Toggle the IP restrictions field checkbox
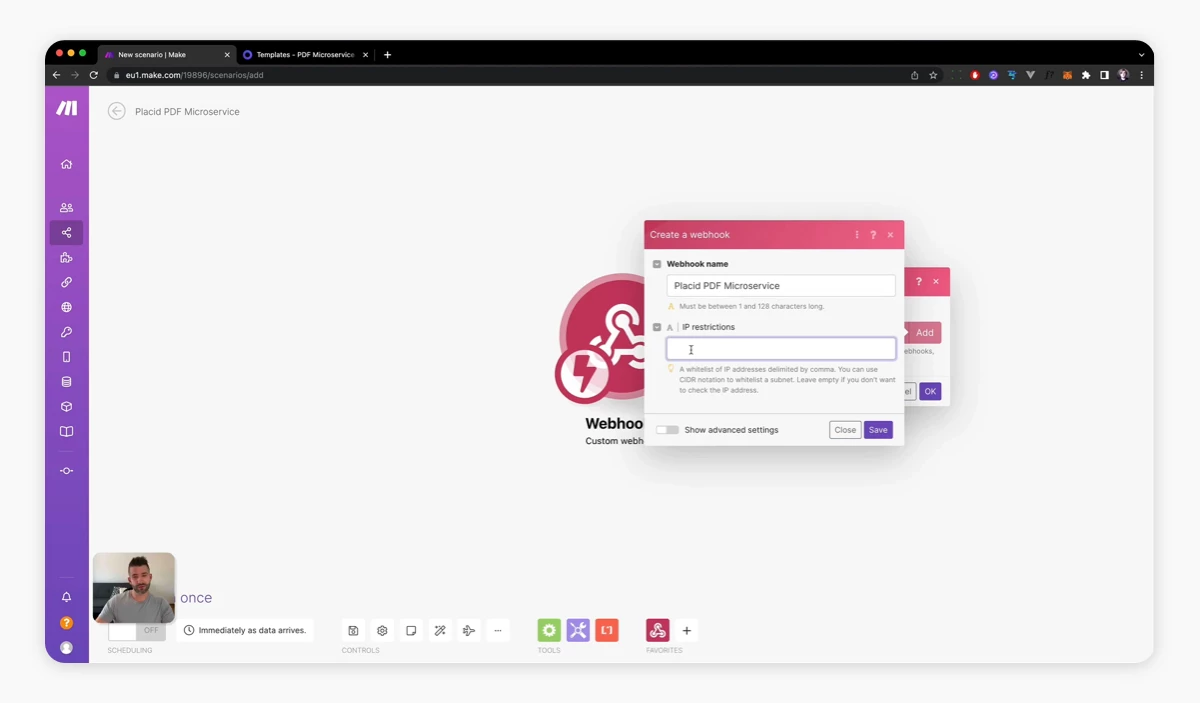 click(657, 327)
